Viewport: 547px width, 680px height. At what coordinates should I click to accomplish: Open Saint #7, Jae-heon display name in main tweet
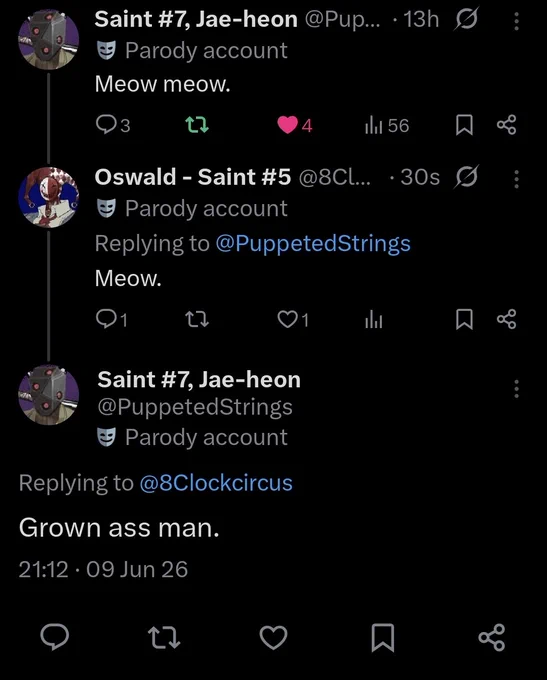pyautogui.click(x=199, y=379)
